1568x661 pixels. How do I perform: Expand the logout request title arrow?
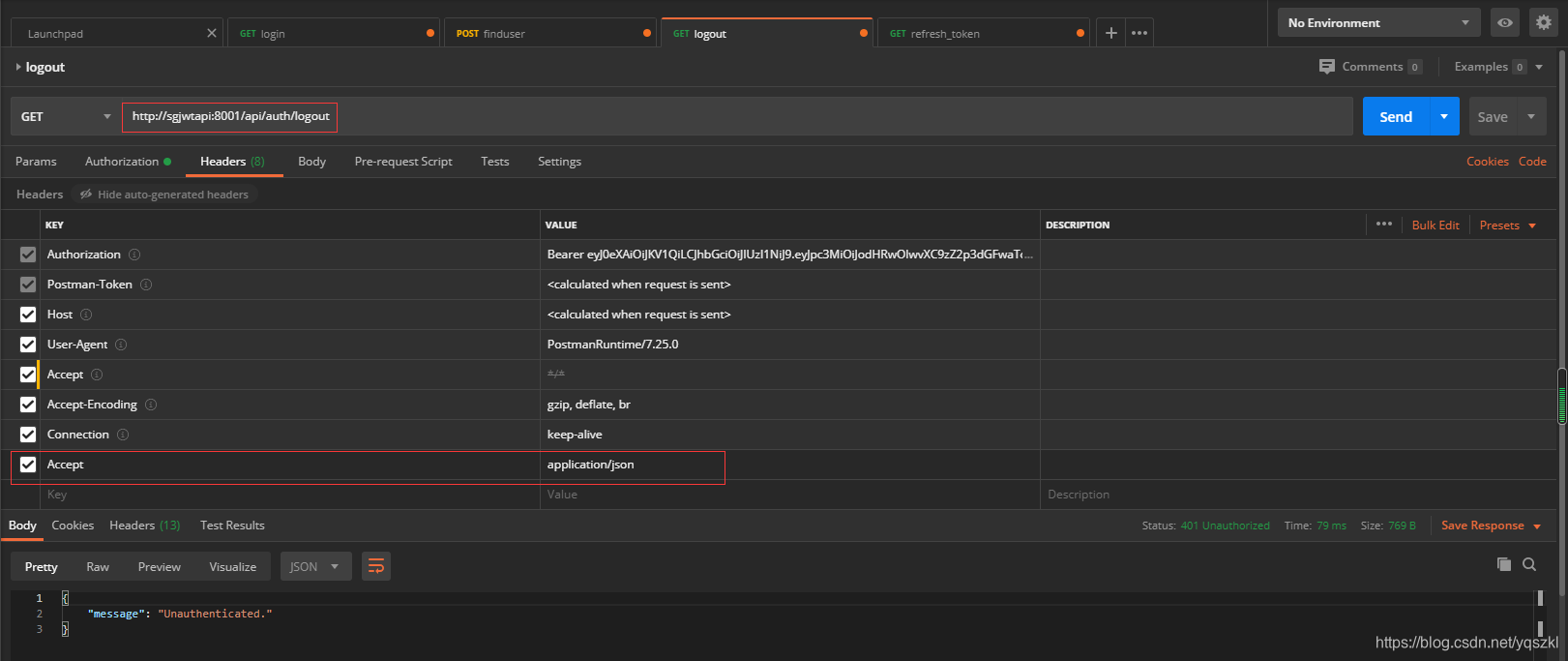coord(17,67)
